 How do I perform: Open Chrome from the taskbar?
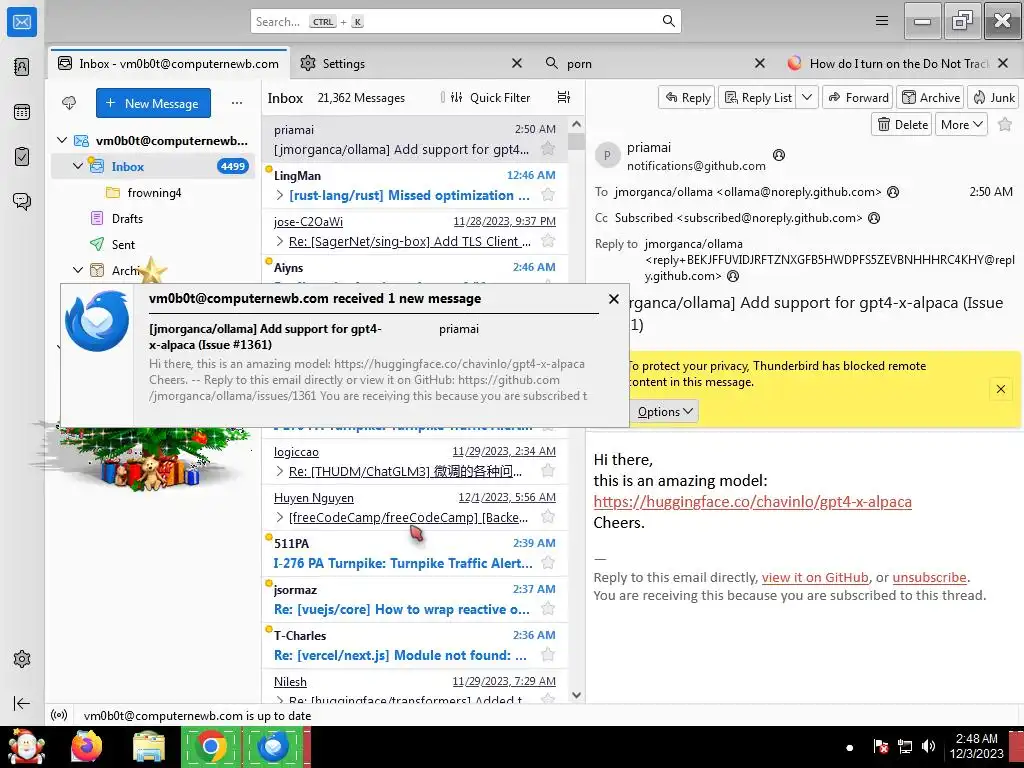[210, 746]
